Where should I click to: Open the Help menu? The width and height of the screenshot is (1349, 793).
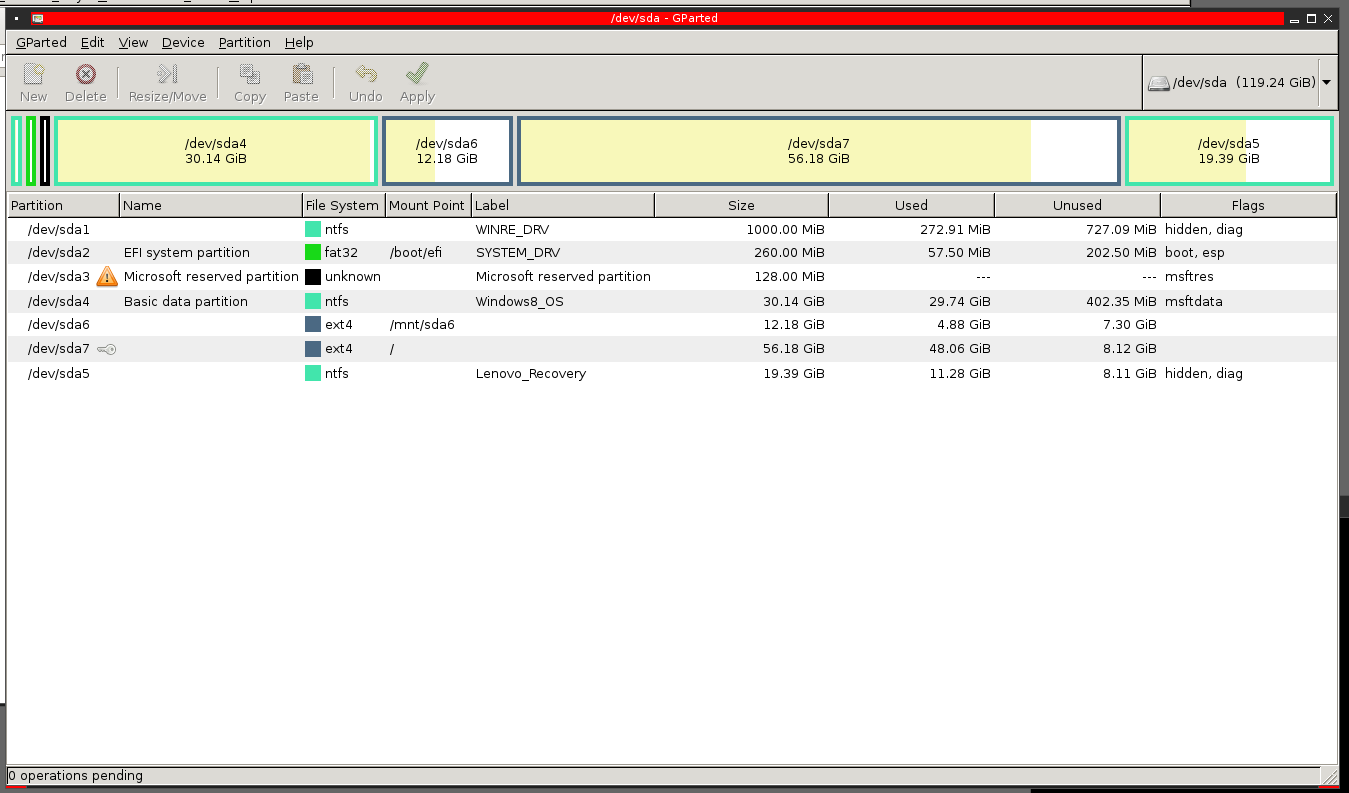coord(299,42)
